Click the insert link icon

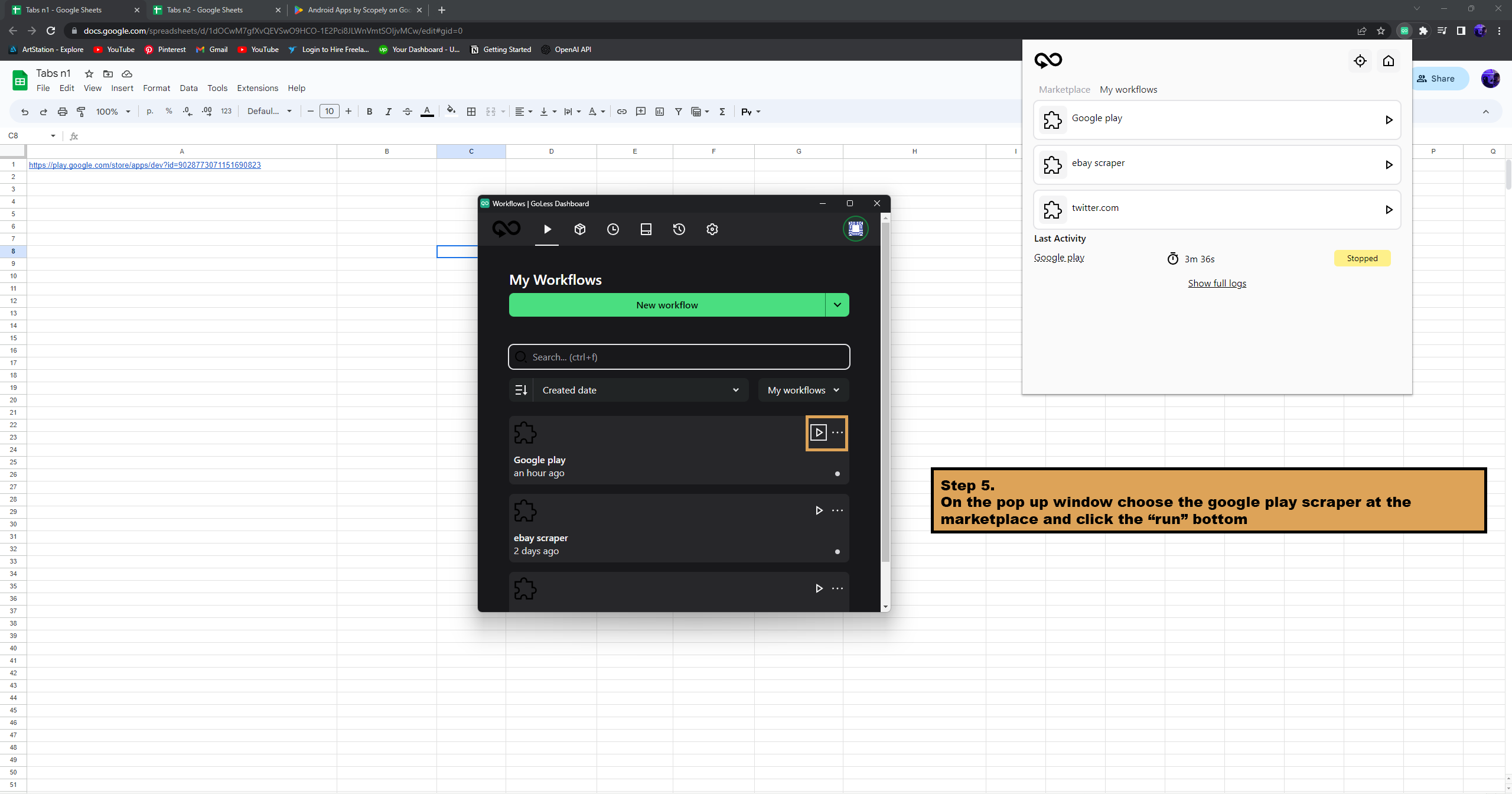622,112
